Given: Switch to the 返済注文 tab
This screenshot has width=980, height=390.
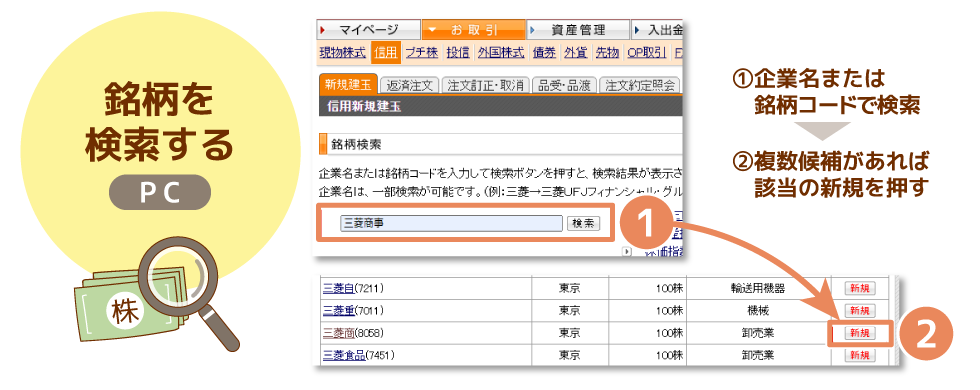Looking at the screenshot, I should coord(409,86).
